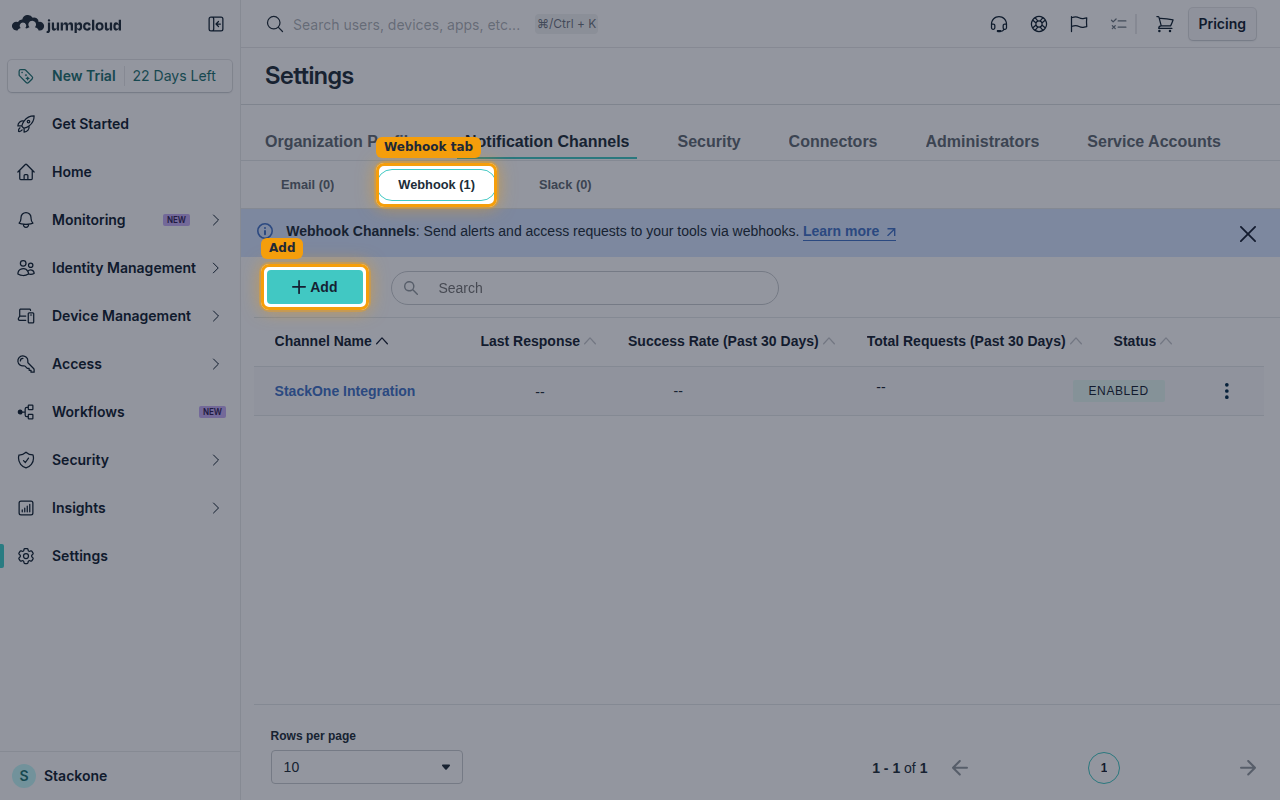
Task: Click the New Trial 22 Days Left button
Action: tap(120, 76)
